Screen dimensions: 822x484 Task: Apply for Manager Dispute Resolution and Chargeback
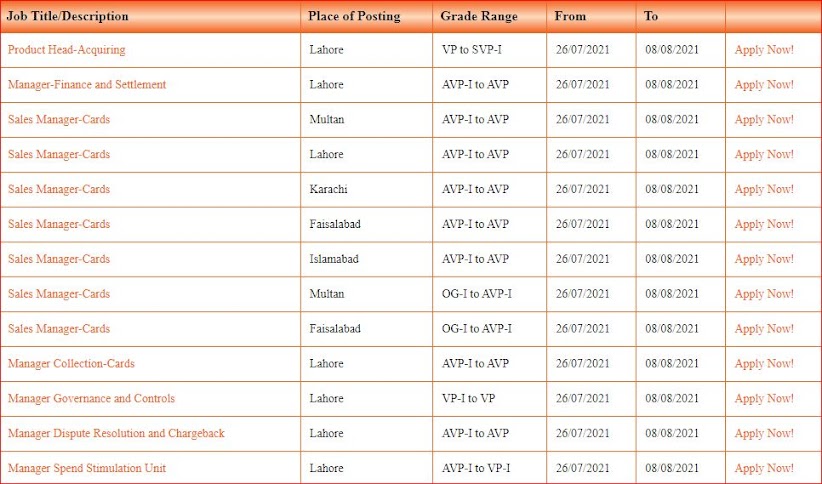click(764, 433)
